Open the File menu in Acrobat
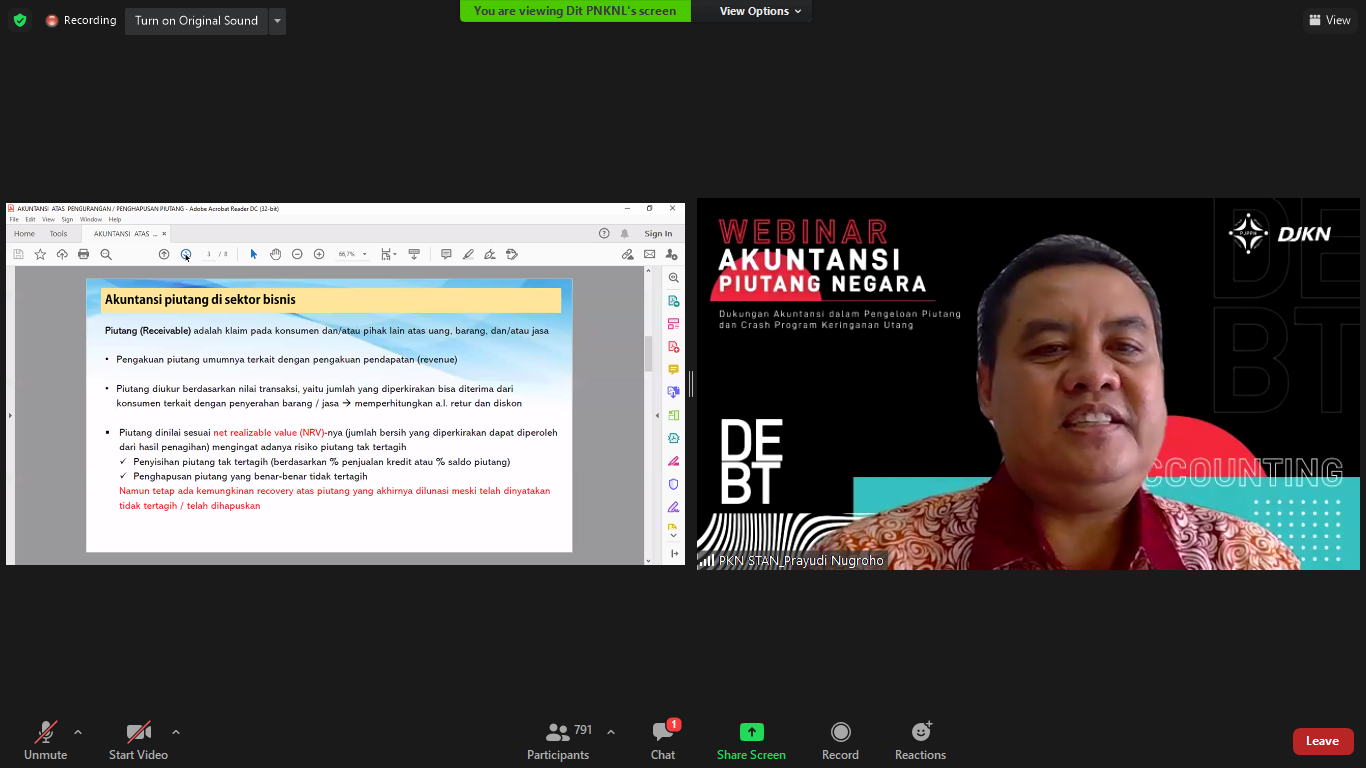 tap(14, 219)
